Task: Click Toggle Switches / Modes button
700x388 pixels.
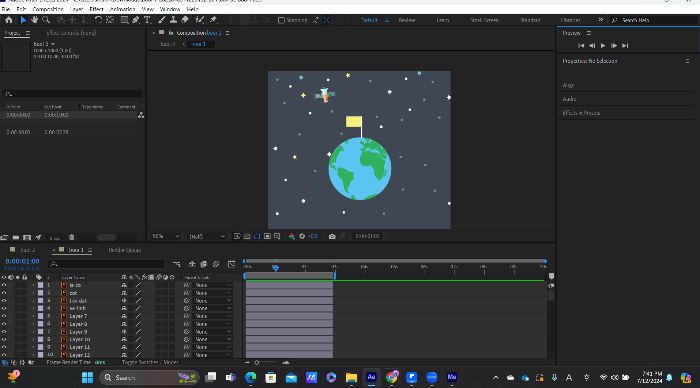Action: [x=150, y=362]
